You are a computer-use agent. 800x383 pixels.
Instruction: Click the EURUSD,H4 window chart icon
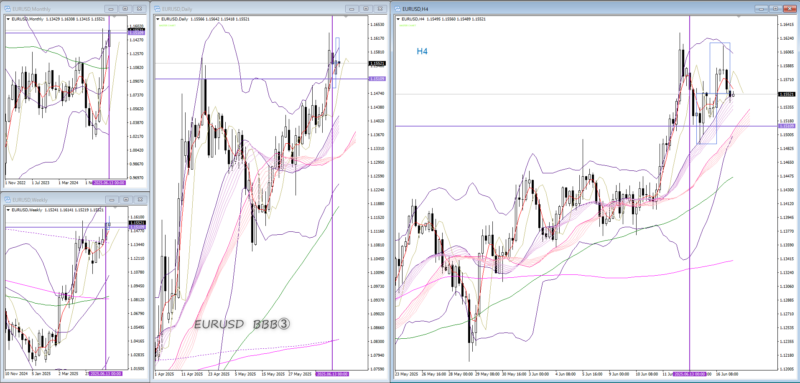tap(398, 9)
